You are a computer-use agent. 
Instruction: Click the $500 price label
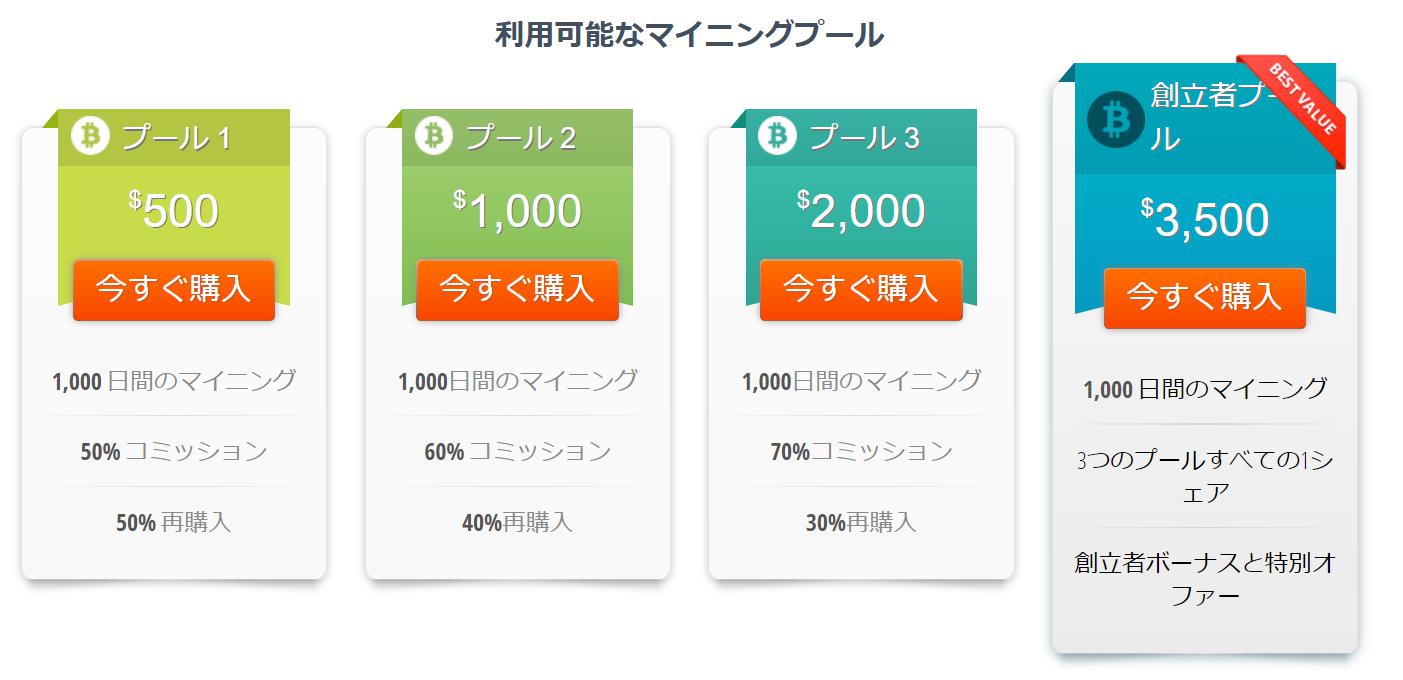pos(174,211)
